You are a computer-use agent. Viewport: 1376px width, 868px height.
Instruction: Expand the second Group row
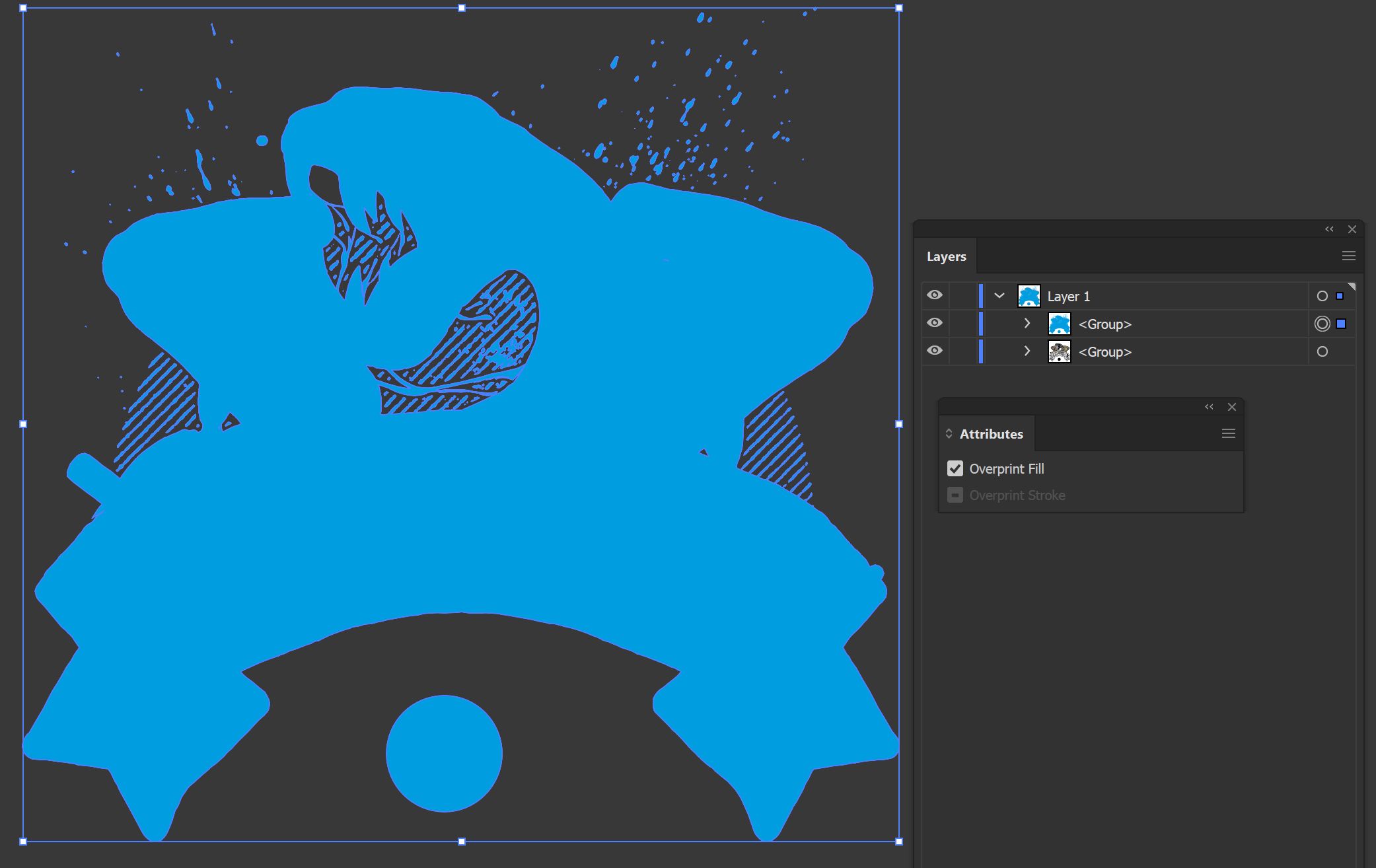point(1027,351)
